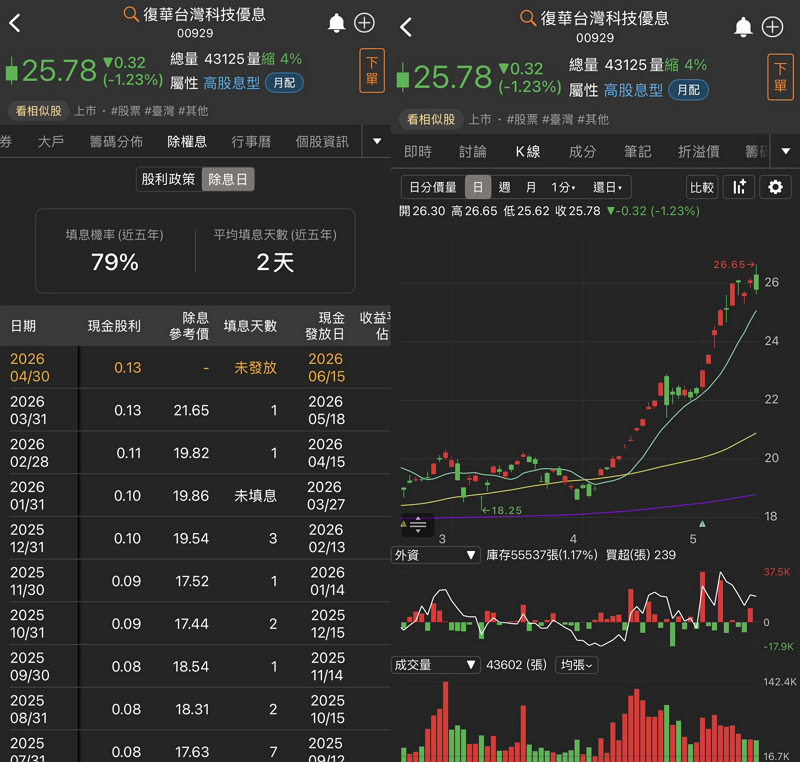Open 成分 tab
800x762 pixels.
582,151
